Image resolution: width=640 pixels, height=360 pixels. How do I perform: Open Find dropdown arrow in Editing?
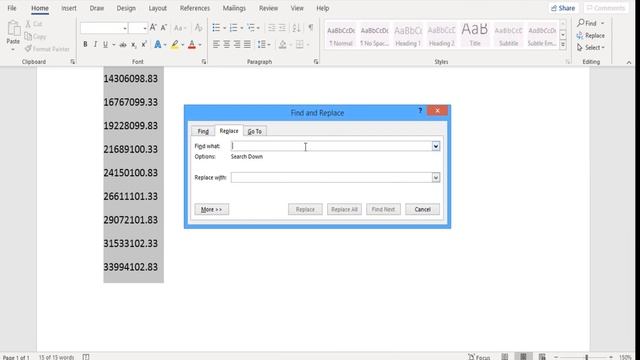click(x=602, y=23)
